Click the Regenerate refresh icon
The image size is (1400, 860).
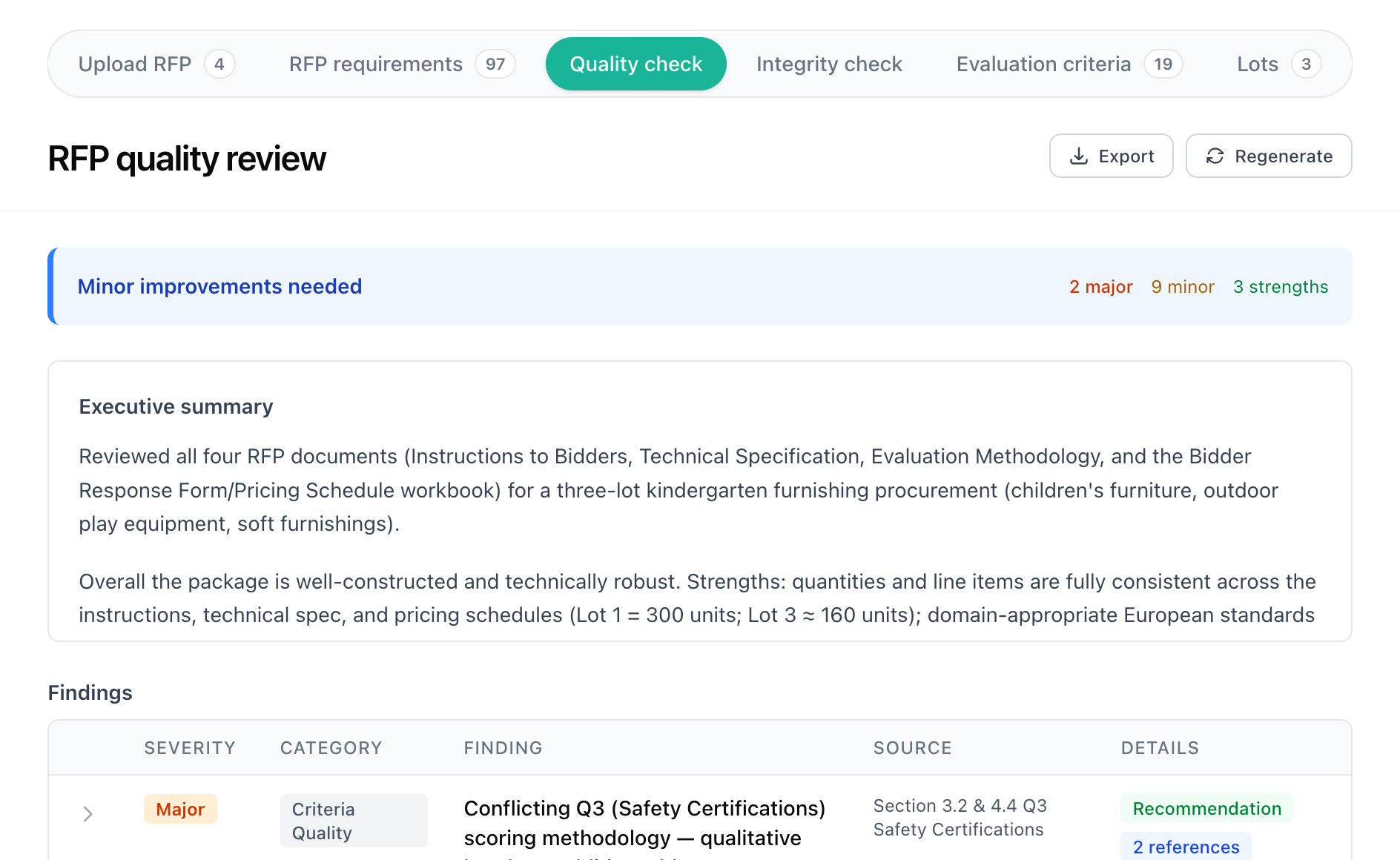pyautogui.click(x=1215, y=156)
